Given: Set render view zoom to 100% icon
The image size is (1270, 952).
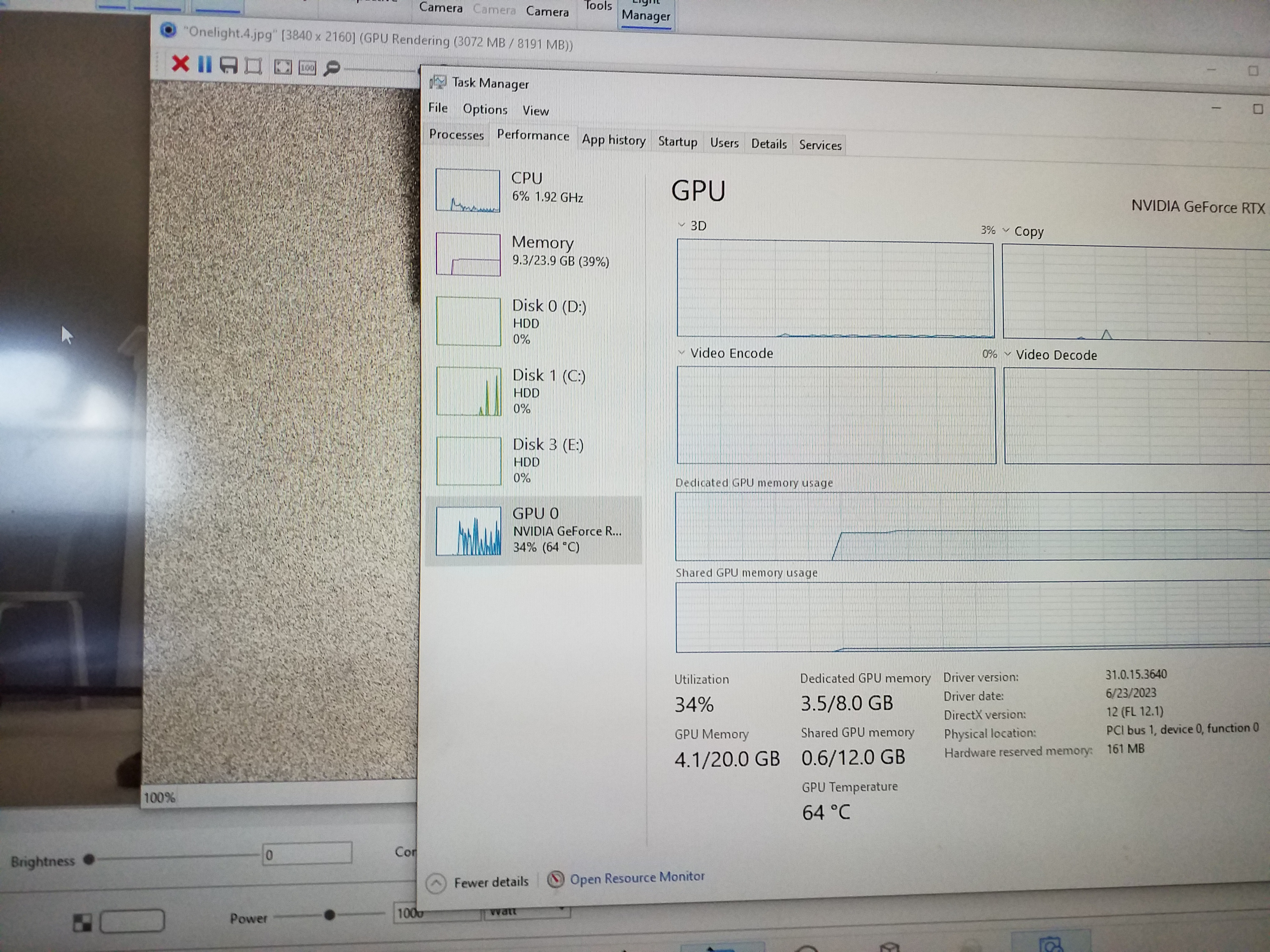Looking at the screenshot, I should 307,68.
